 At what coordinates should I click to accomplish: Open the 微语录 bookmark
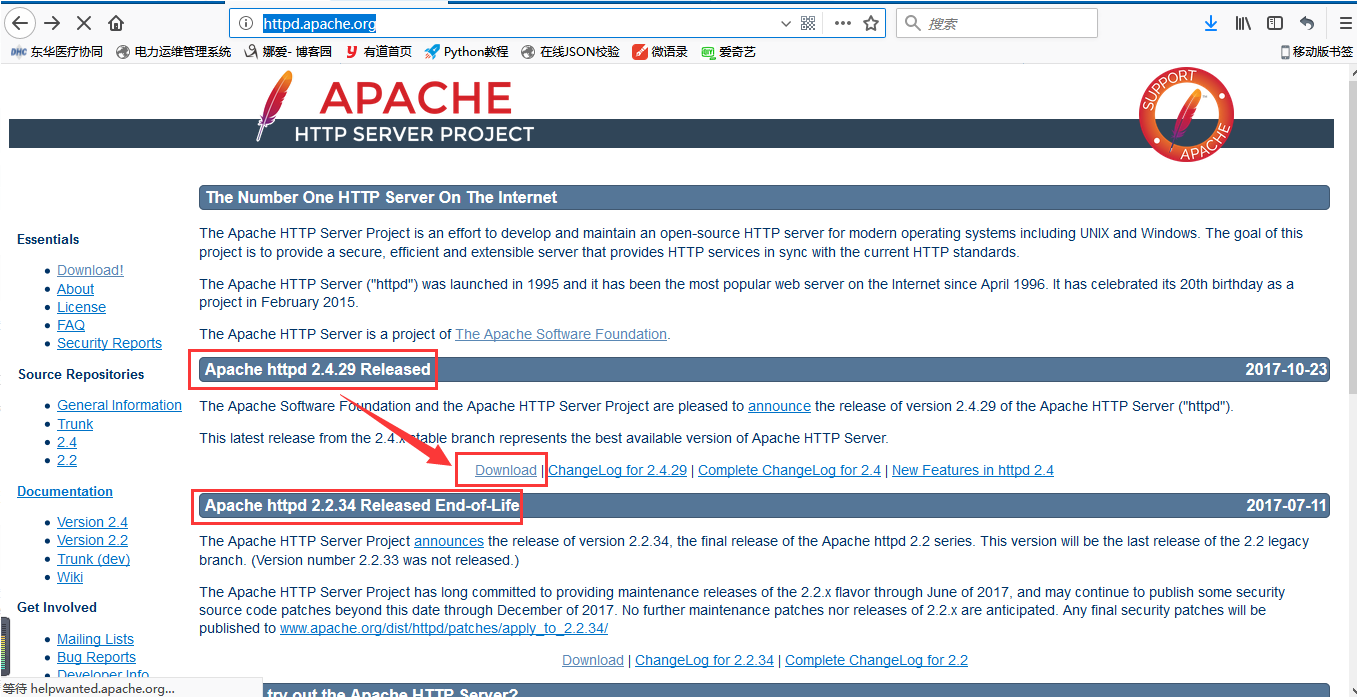660,51
